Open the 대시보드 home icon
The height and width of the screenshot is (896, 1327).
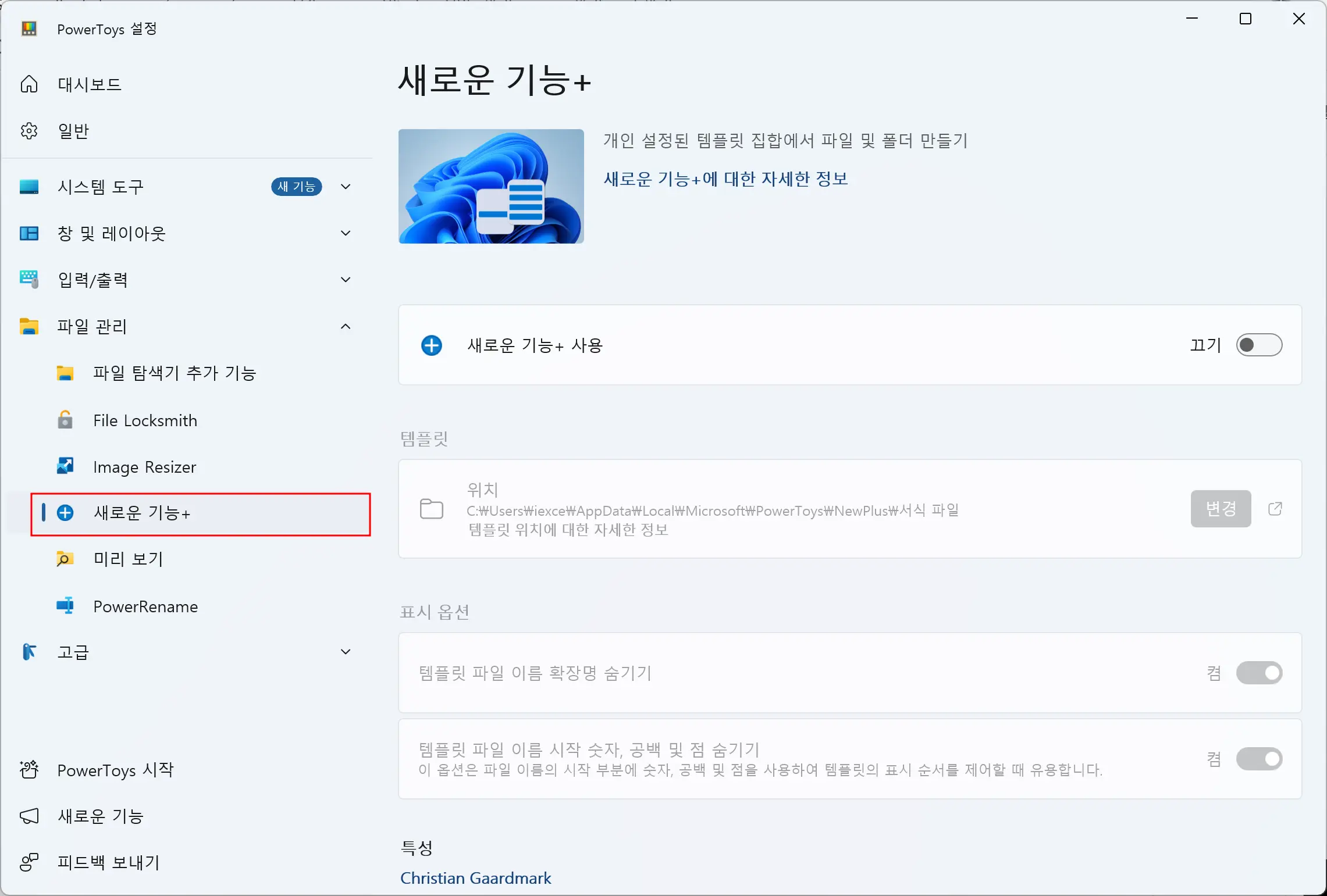tap(29, 84)
